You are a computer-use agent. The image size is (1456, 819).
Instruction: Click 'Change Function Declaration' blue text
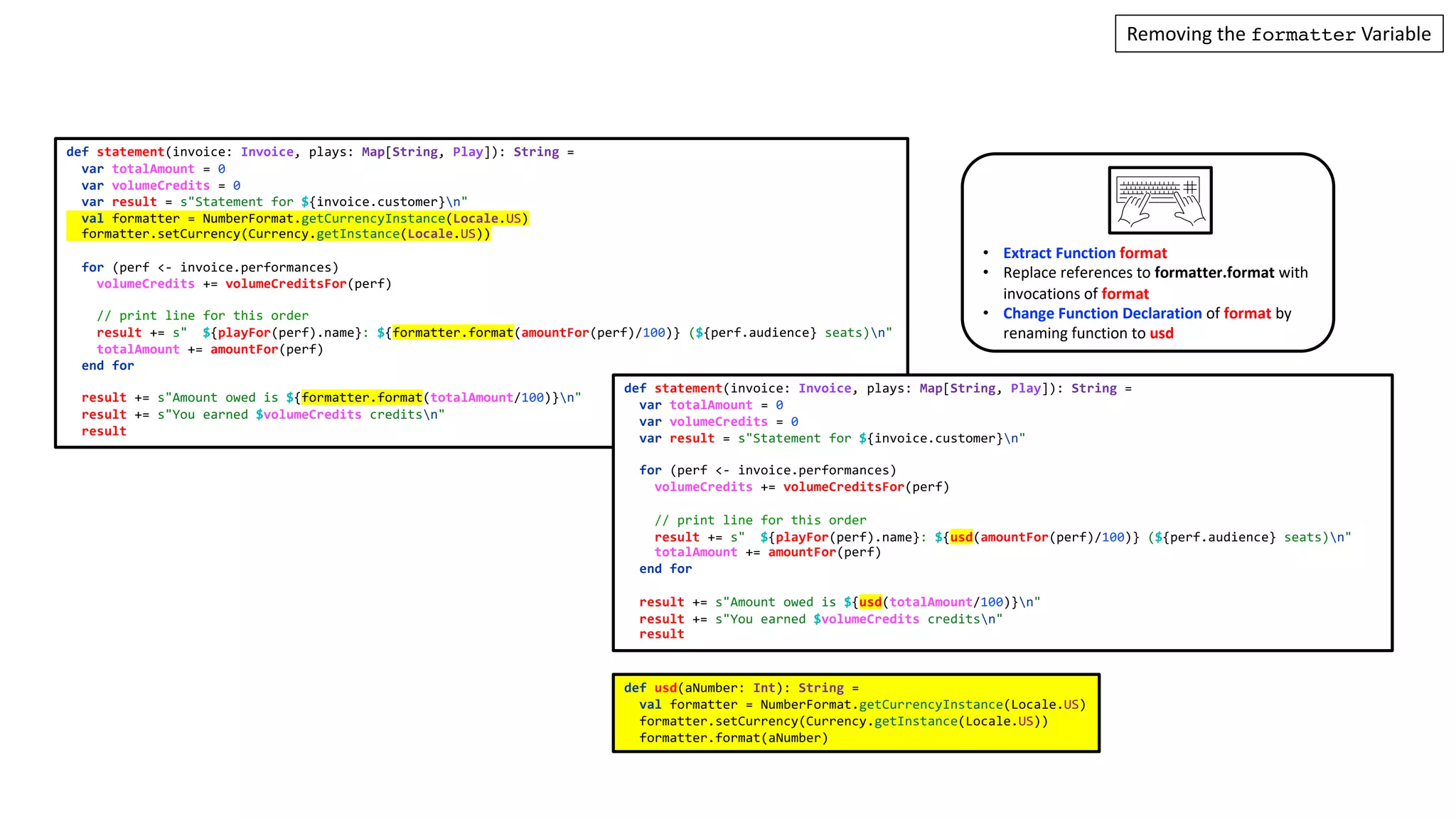[1102, 314]
